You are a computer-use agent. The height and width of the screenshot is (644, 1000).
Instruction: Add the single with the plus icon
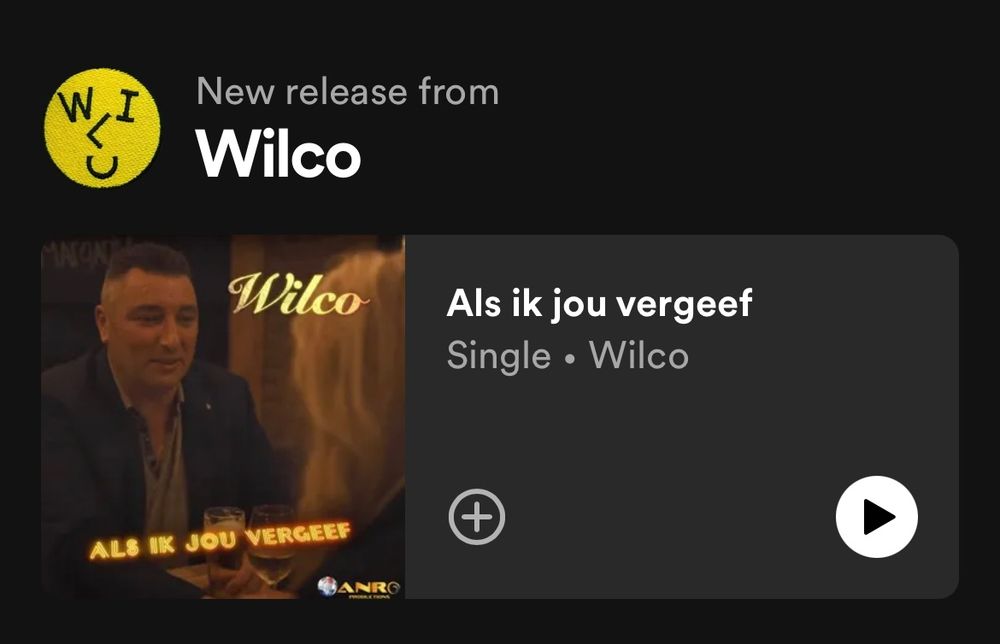[x=476, y=517]
